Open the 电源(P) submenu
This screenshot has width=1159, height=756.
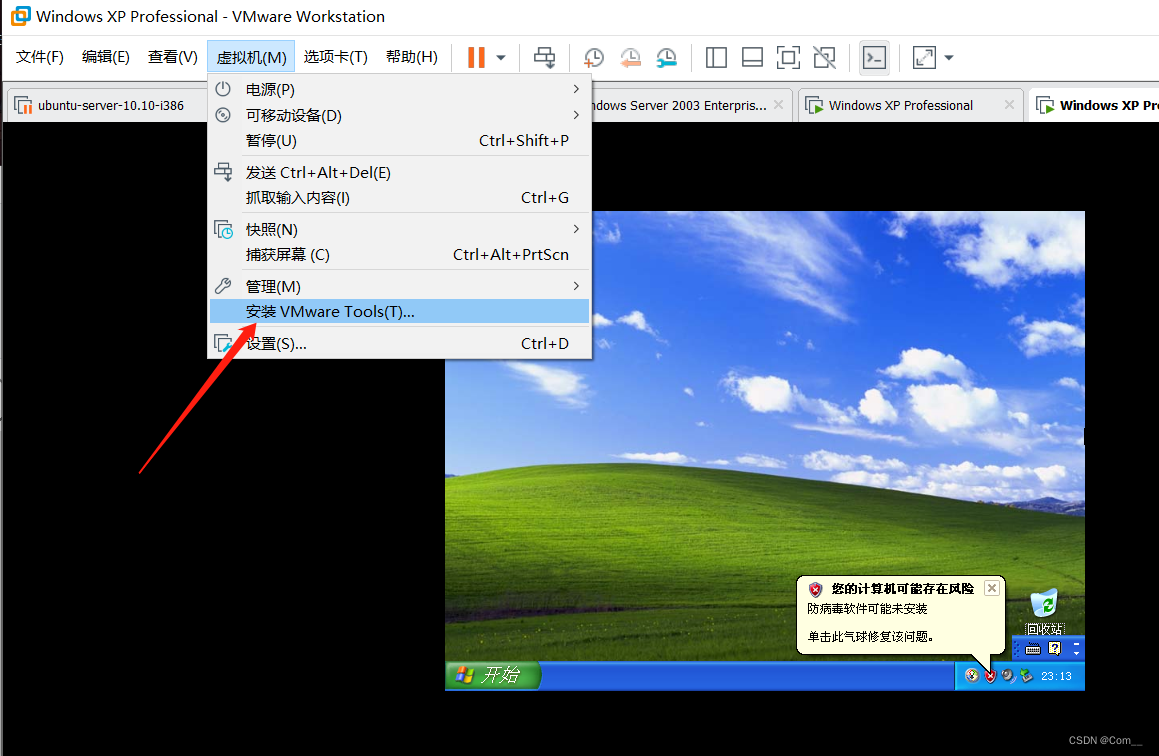click(399, 89)
